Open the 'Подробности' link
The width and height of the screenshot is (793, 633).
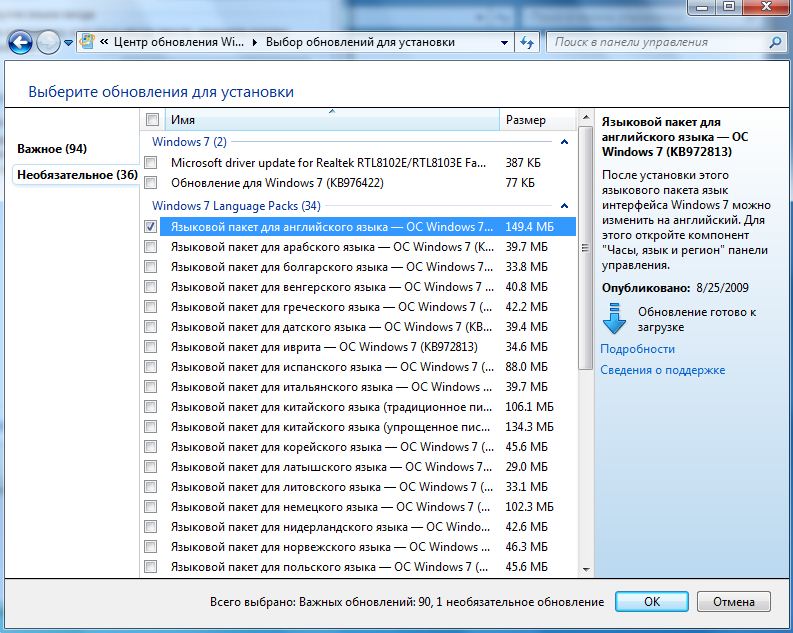click(637, 349)
